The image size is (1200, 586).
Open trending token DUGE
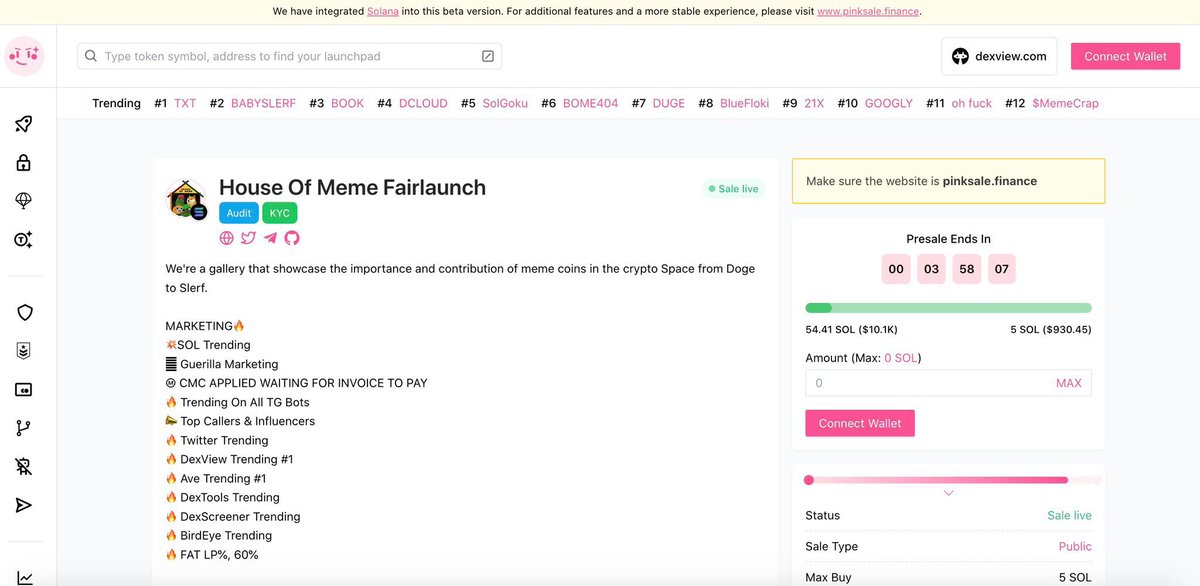[x=669, y=103]
